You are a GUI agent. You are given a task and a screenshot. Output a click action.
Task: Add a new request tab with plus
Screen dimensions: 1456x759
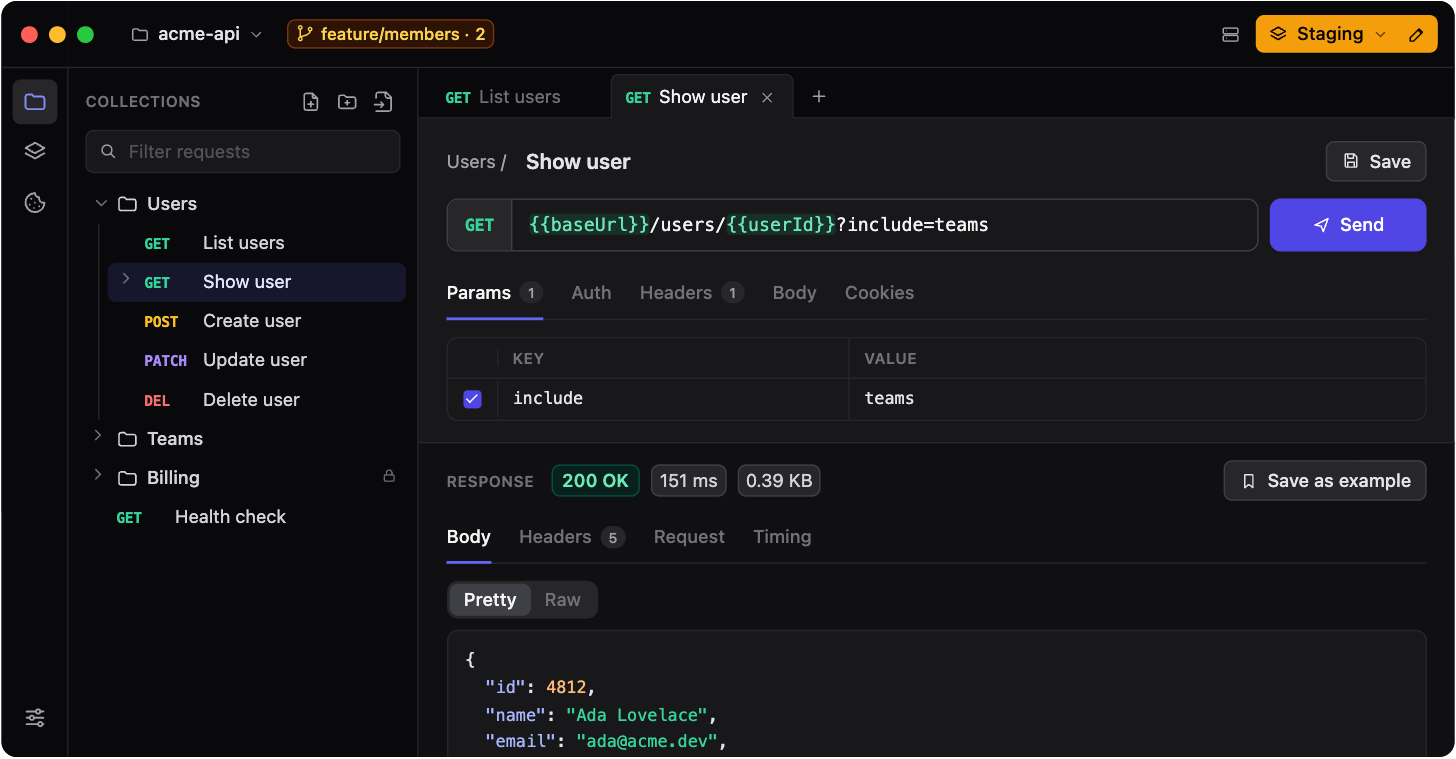pyautogui.click(x=819, y=97)
